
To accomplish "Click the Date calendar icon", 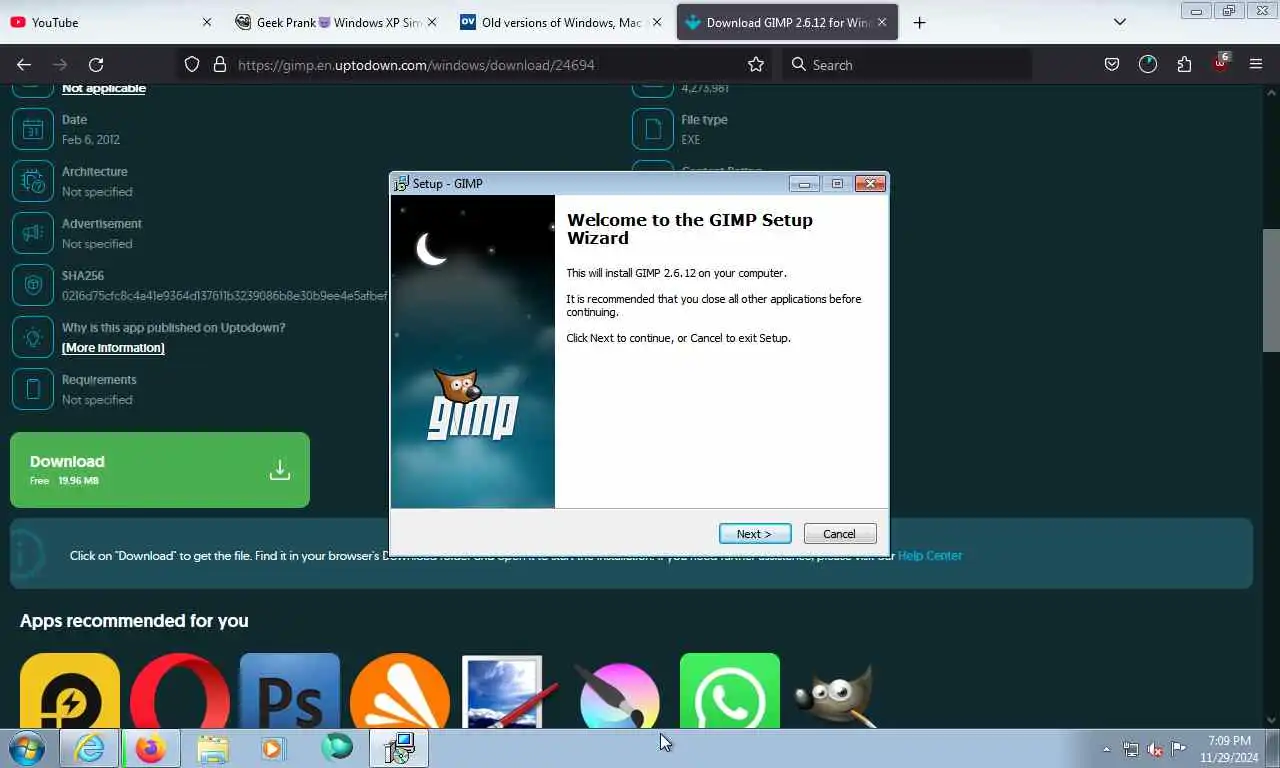I will coord(32,129).
